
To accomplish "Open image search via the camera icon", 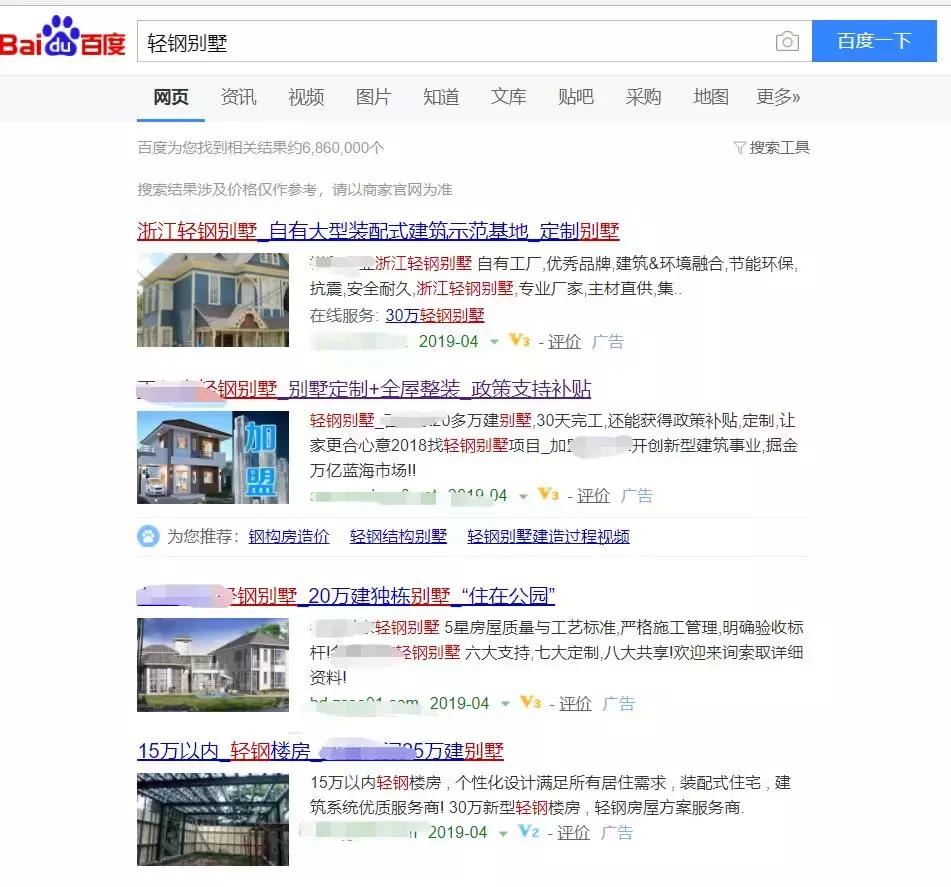I will (789, 41).
